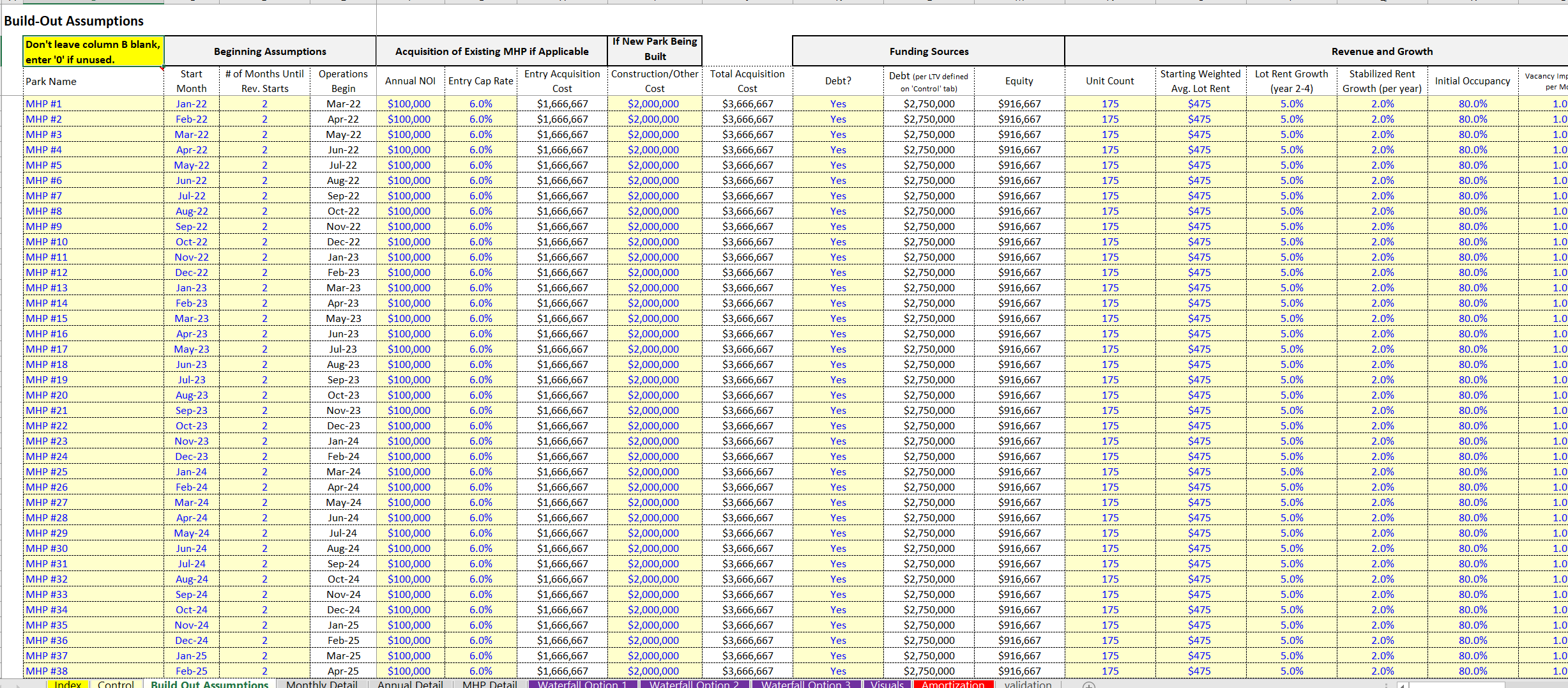Viewport: 1568px width, 688px height.
Task: Click Operations Begin Dec-22 for MHP #10
Action: [x=343, y=241]
